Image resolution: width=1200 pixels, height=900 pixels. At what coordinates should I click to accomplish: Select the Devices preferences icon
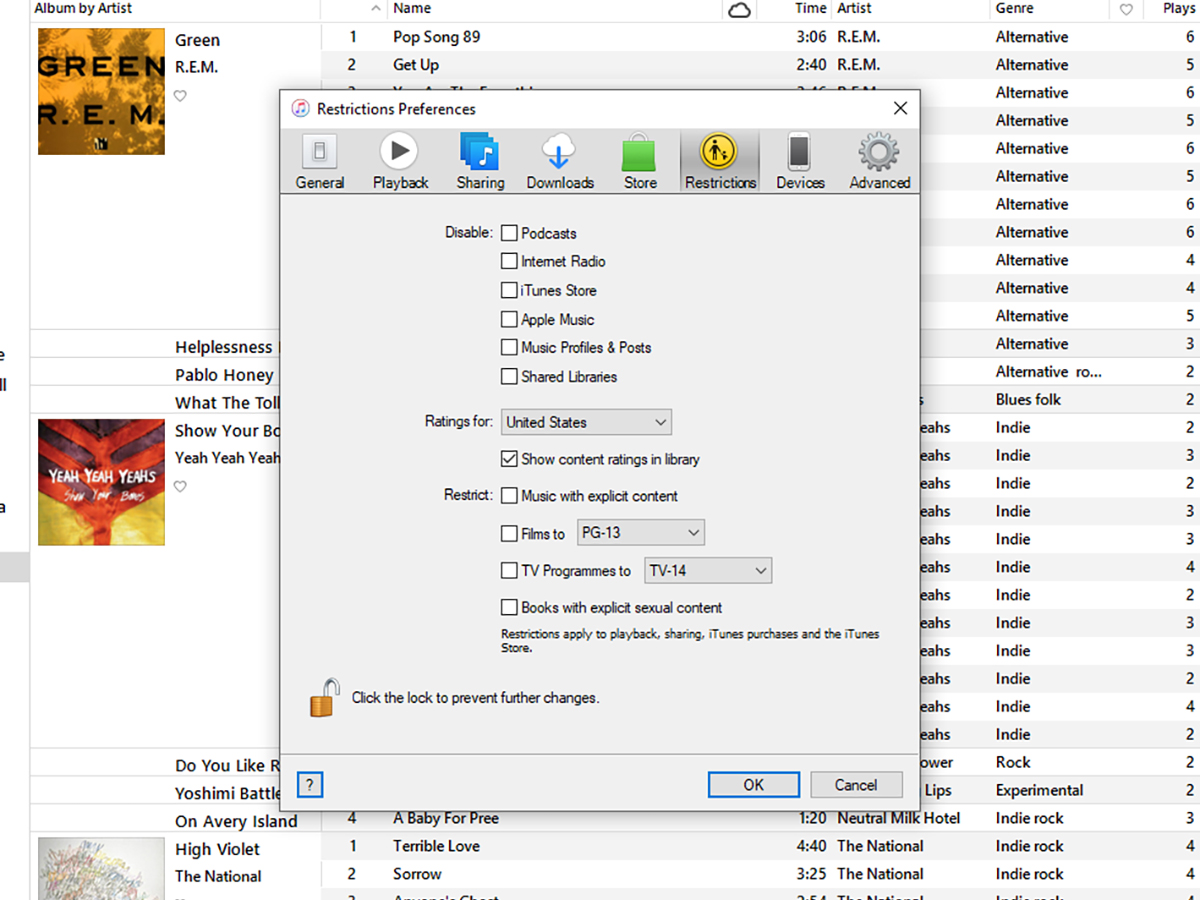pyautogui.click(x=799, y=158)
